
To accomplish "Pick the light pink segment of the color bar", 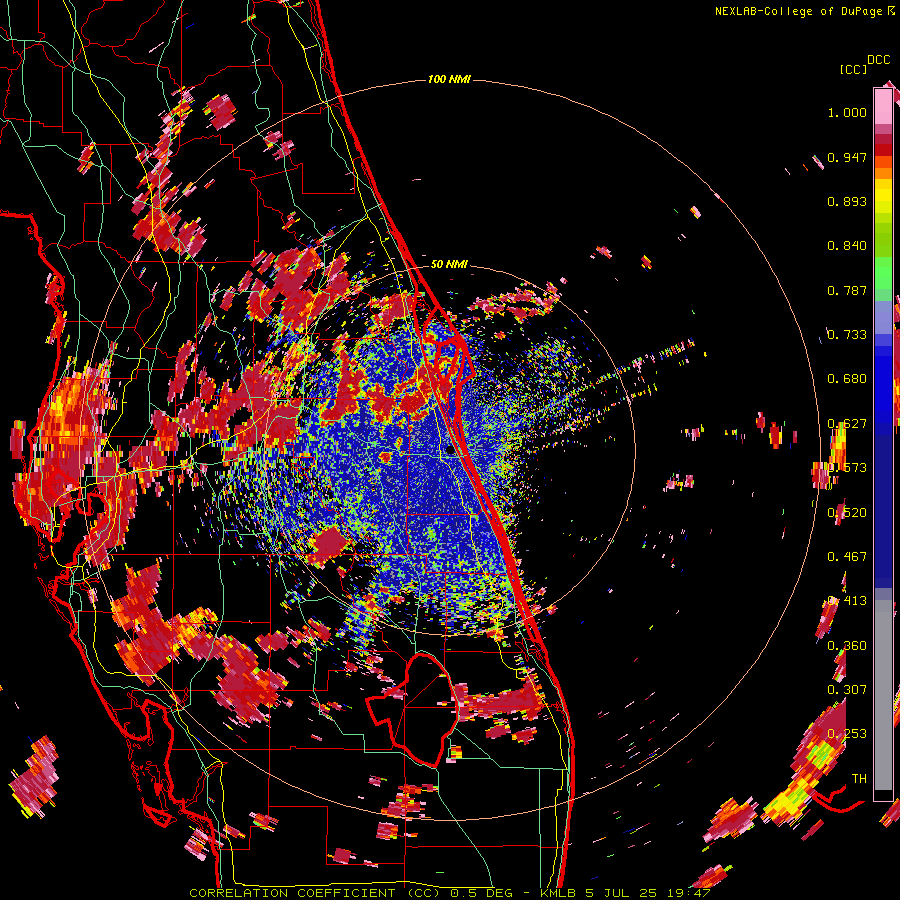I will 883,106.
